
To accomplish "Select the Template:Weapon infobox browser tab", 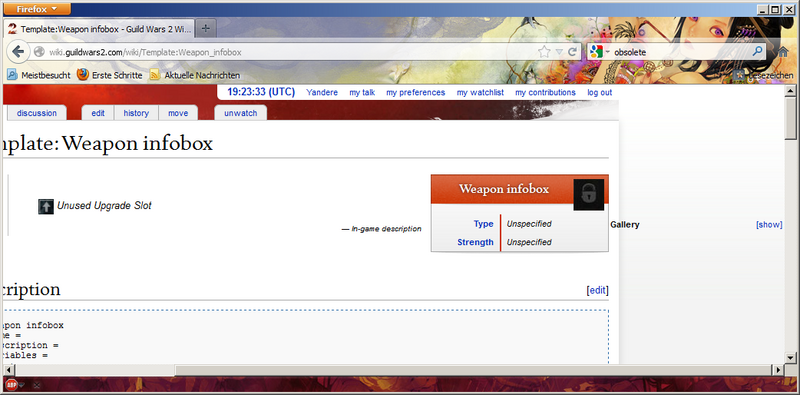I will [99, 29].
